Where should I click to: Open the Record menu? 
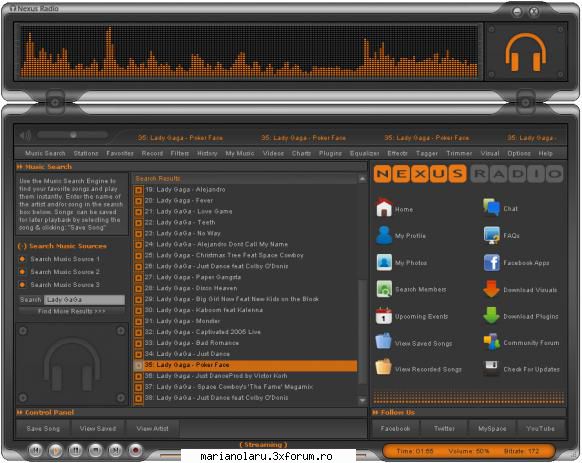point(152,153)
